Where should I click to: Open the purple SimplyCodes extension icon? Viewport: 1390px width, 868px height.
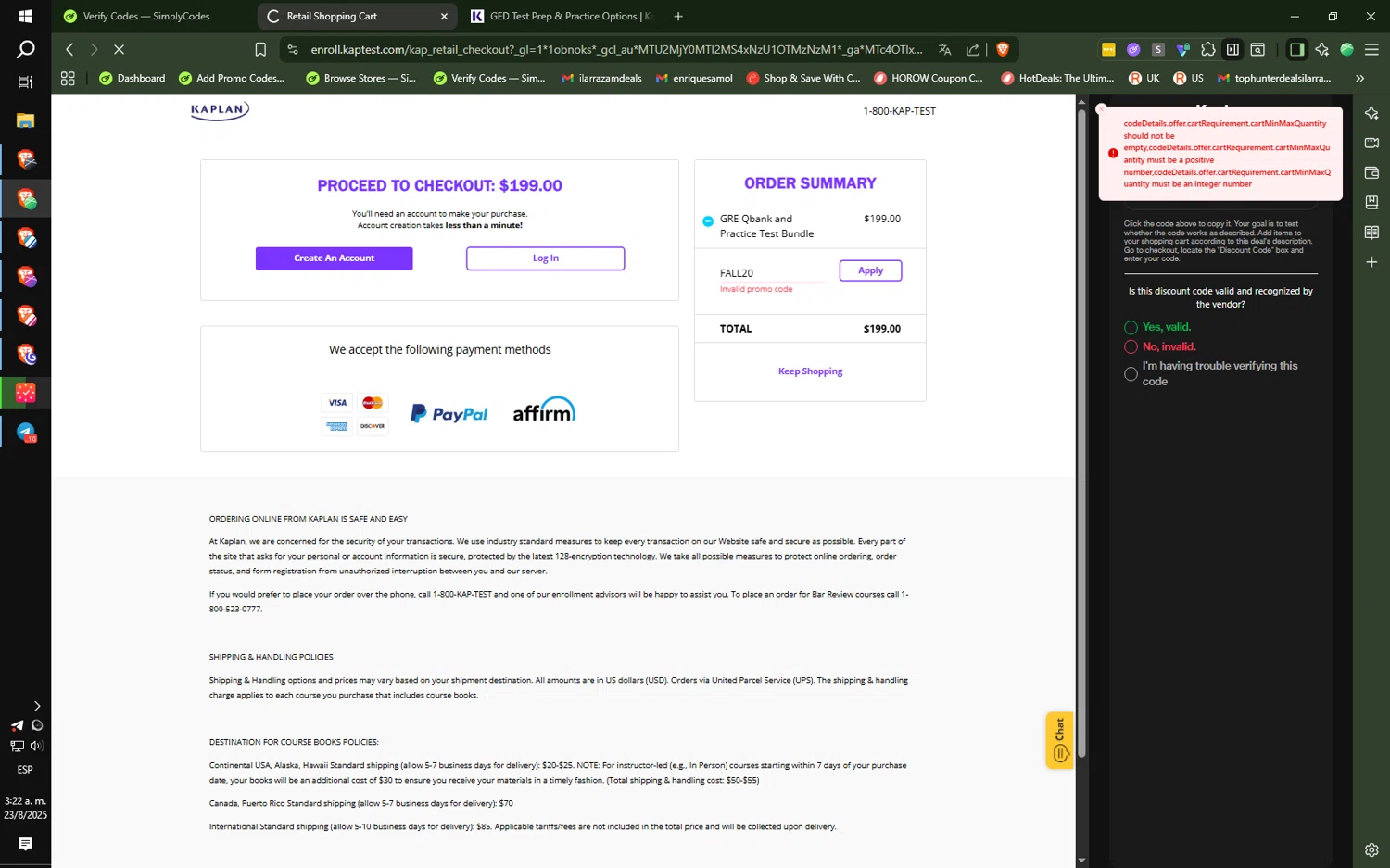click(x=1133, y=49)
